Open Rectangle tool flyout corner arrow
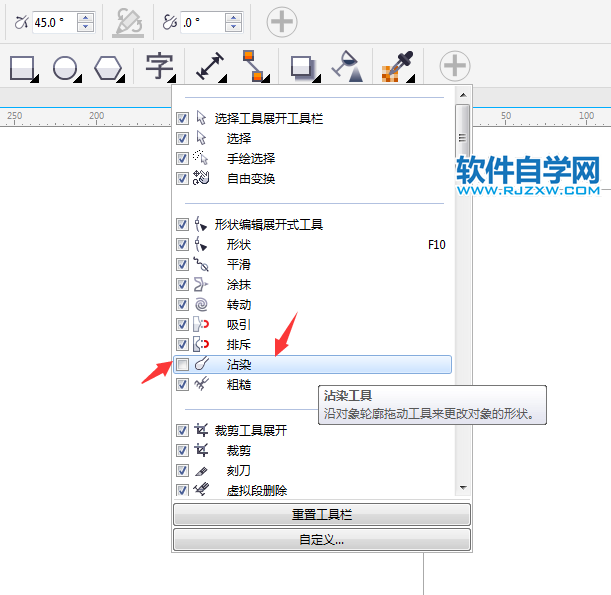The height and width of the screenshot is (595, 611). [x=35, y=79]
